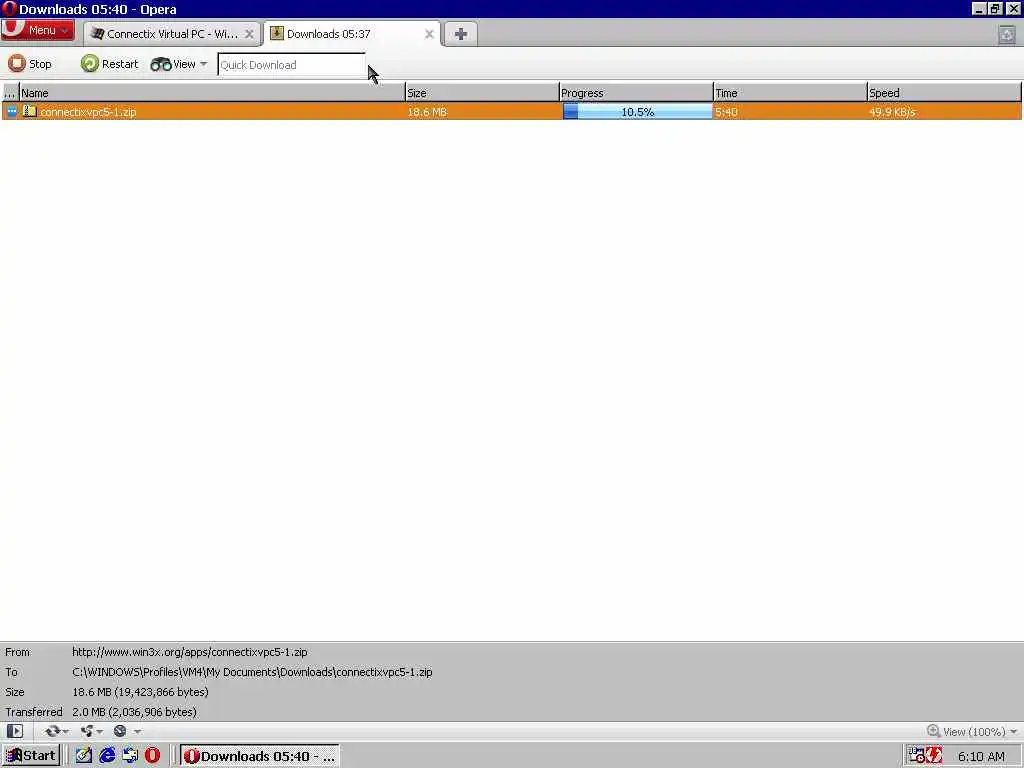Click the Downloads 05:40 taskbar button
This screenshot has width=1024, height=768.
pos(259,756)
